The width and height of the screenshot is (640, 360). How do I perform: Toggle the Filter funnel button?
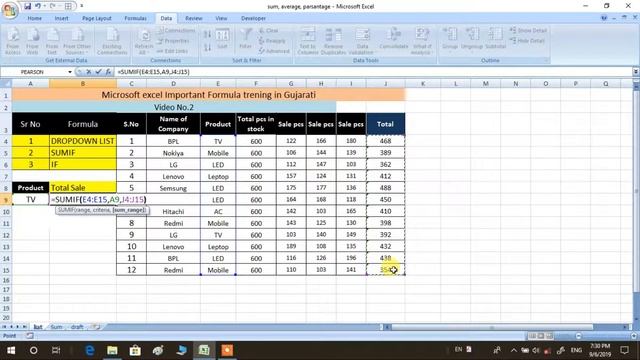(246, 39)
